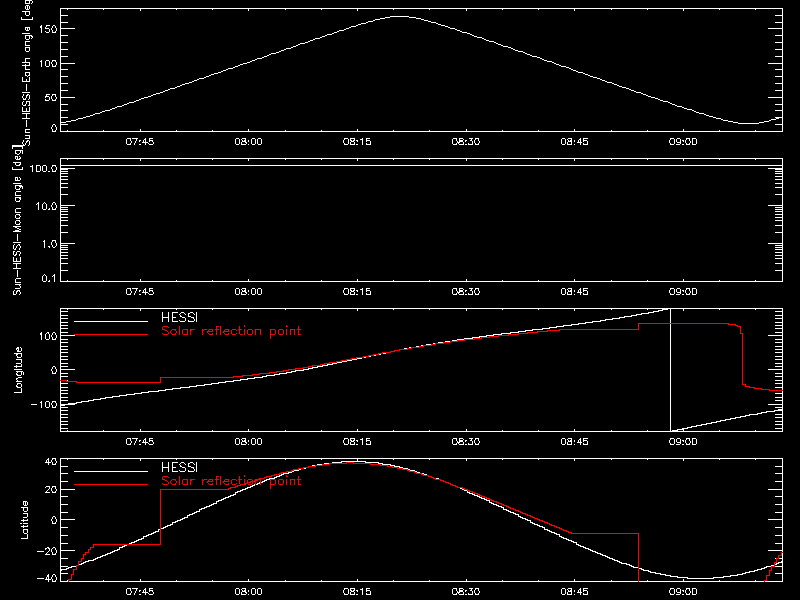
Task: Click 08:45 under the Earth angle plot
Action: point(574,142)
